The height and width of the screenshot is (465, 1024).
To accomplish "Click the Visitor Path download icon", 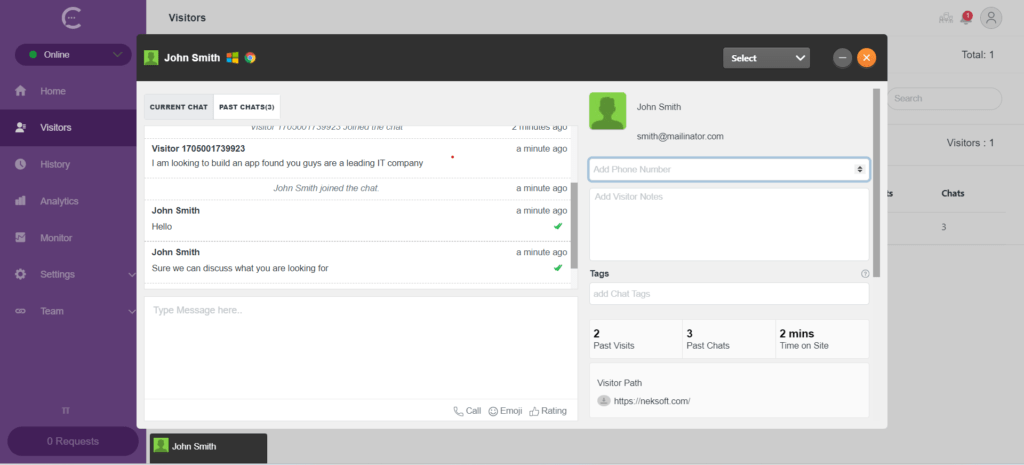I will tap(604, 401).
